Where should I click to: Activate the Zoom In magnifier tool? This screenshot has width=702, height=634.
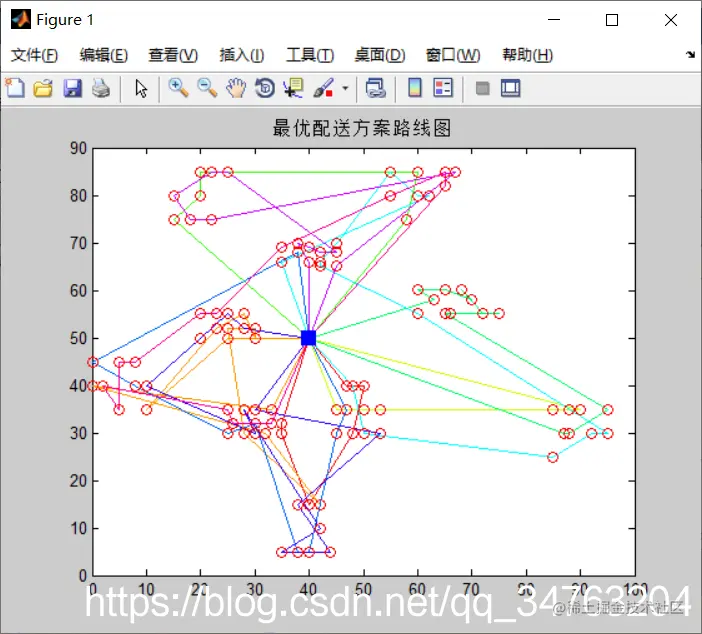click(178, 88)
